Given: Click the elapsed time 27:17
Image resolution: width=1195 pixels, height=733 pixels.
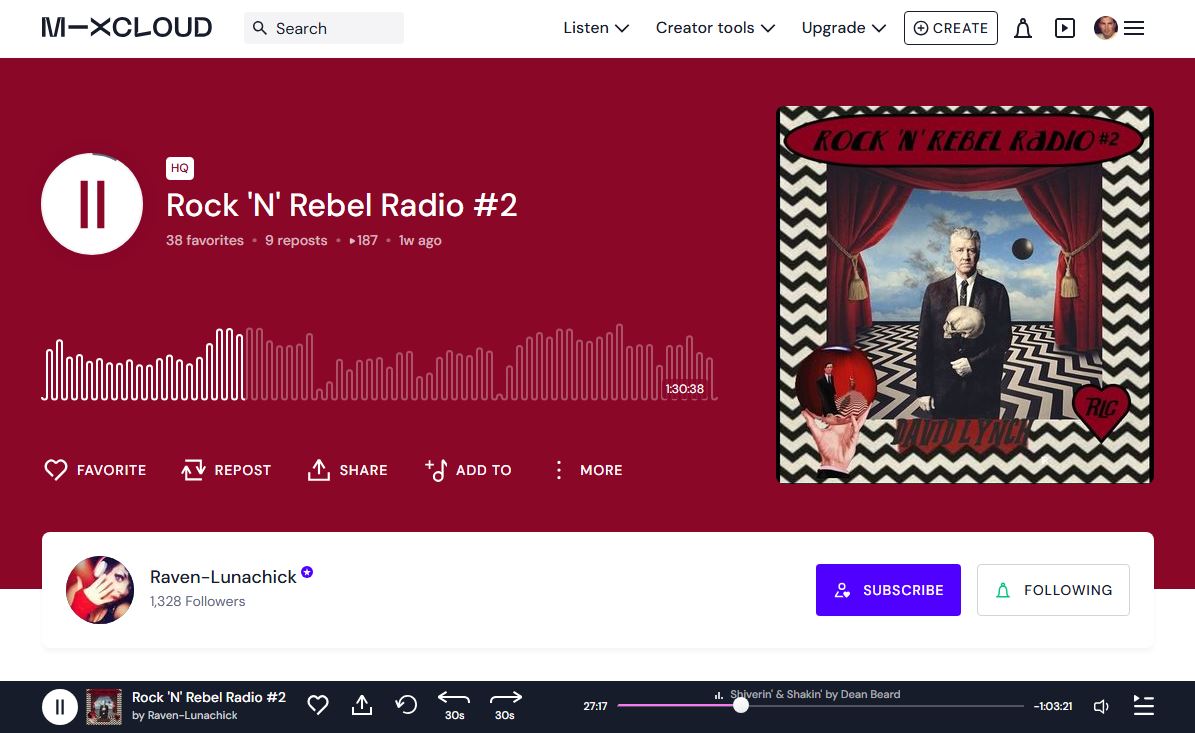Looking at the screenshot, I should coord(595,706).
